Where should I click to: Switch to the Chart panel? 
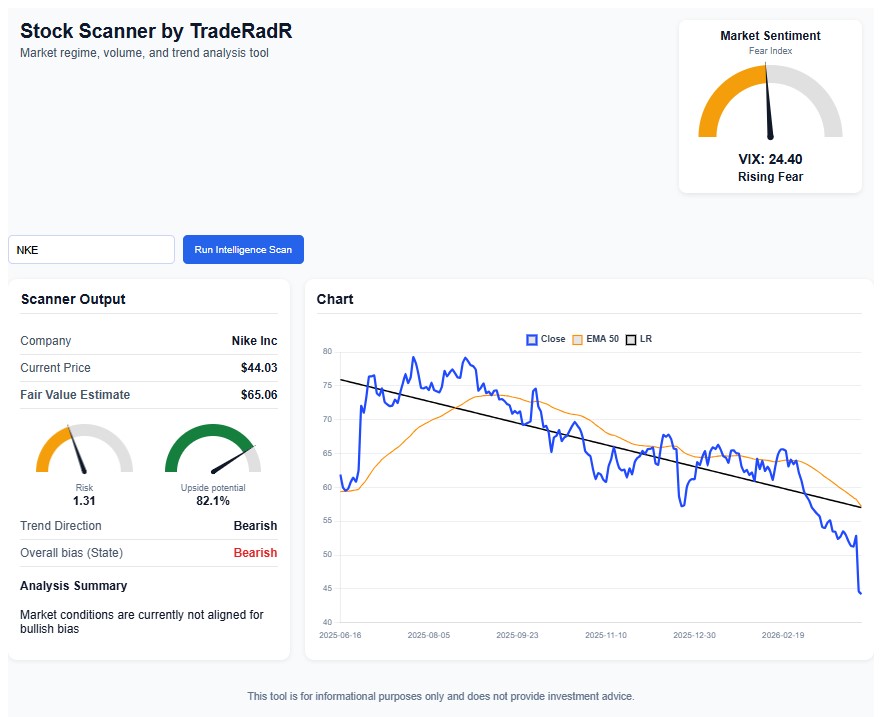pos(335,299)
